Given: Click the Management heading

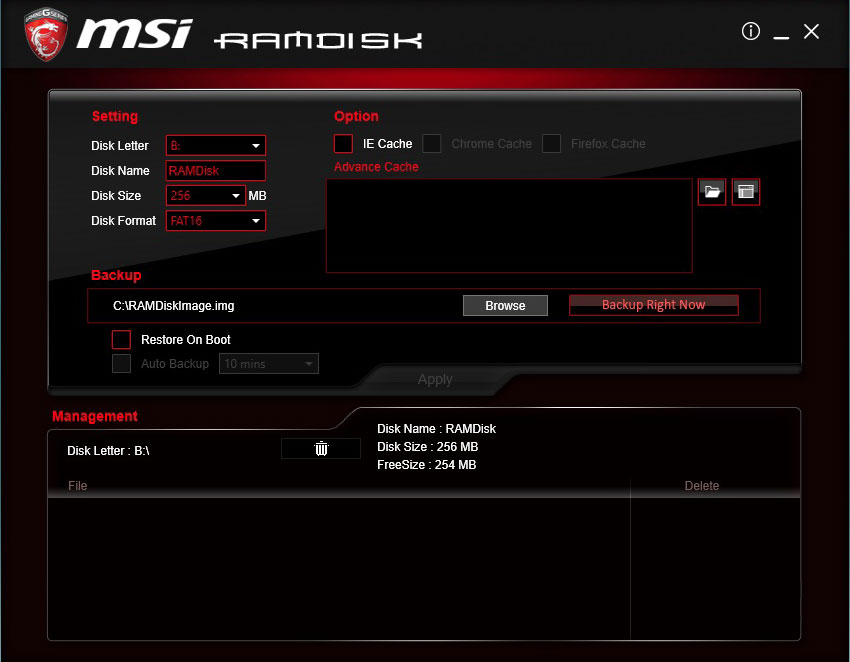Looking at the screenshot, I should click(x=95, y=416).
